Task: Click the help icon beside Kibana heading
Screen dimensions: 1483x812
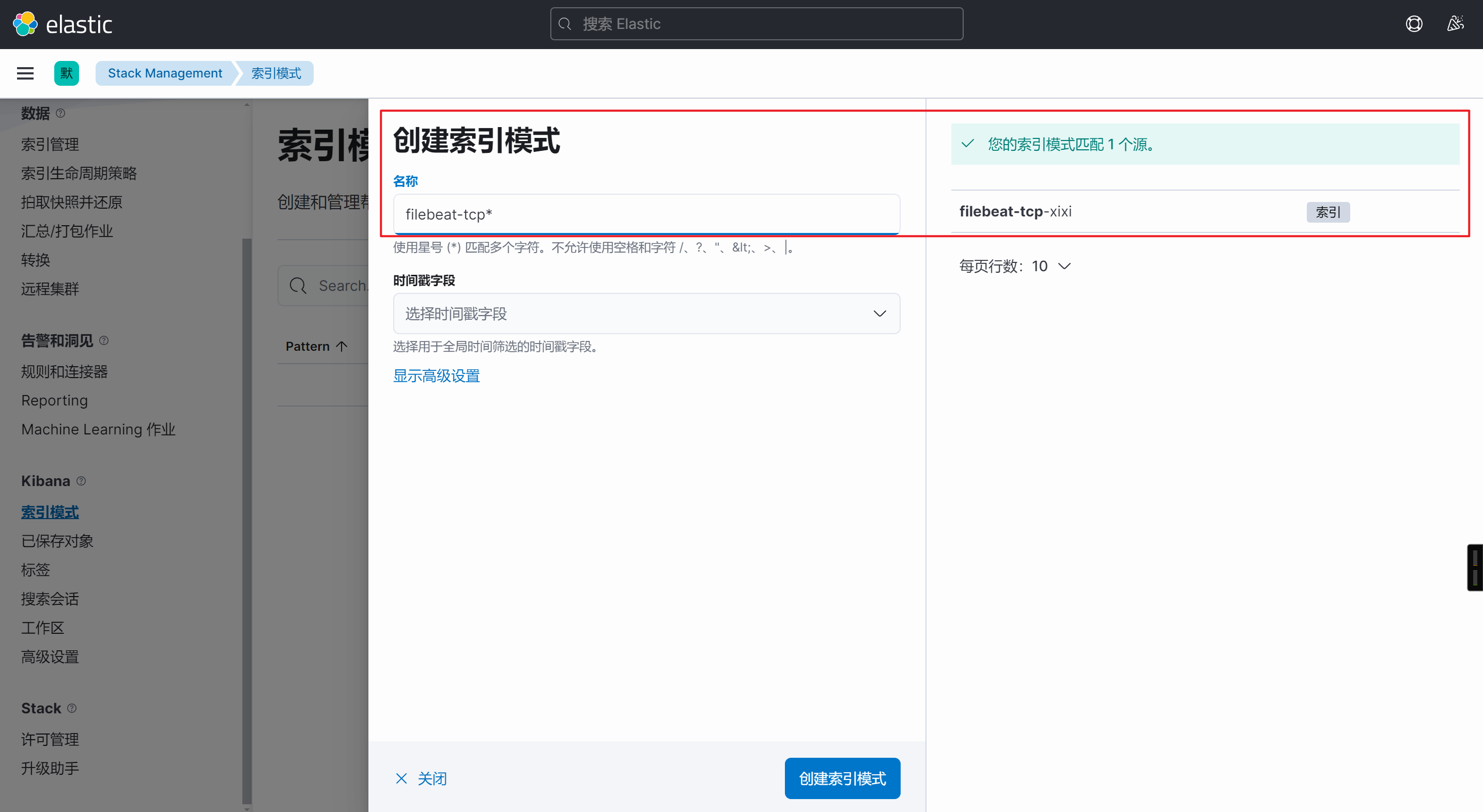Action: click(x=81, y=481)
